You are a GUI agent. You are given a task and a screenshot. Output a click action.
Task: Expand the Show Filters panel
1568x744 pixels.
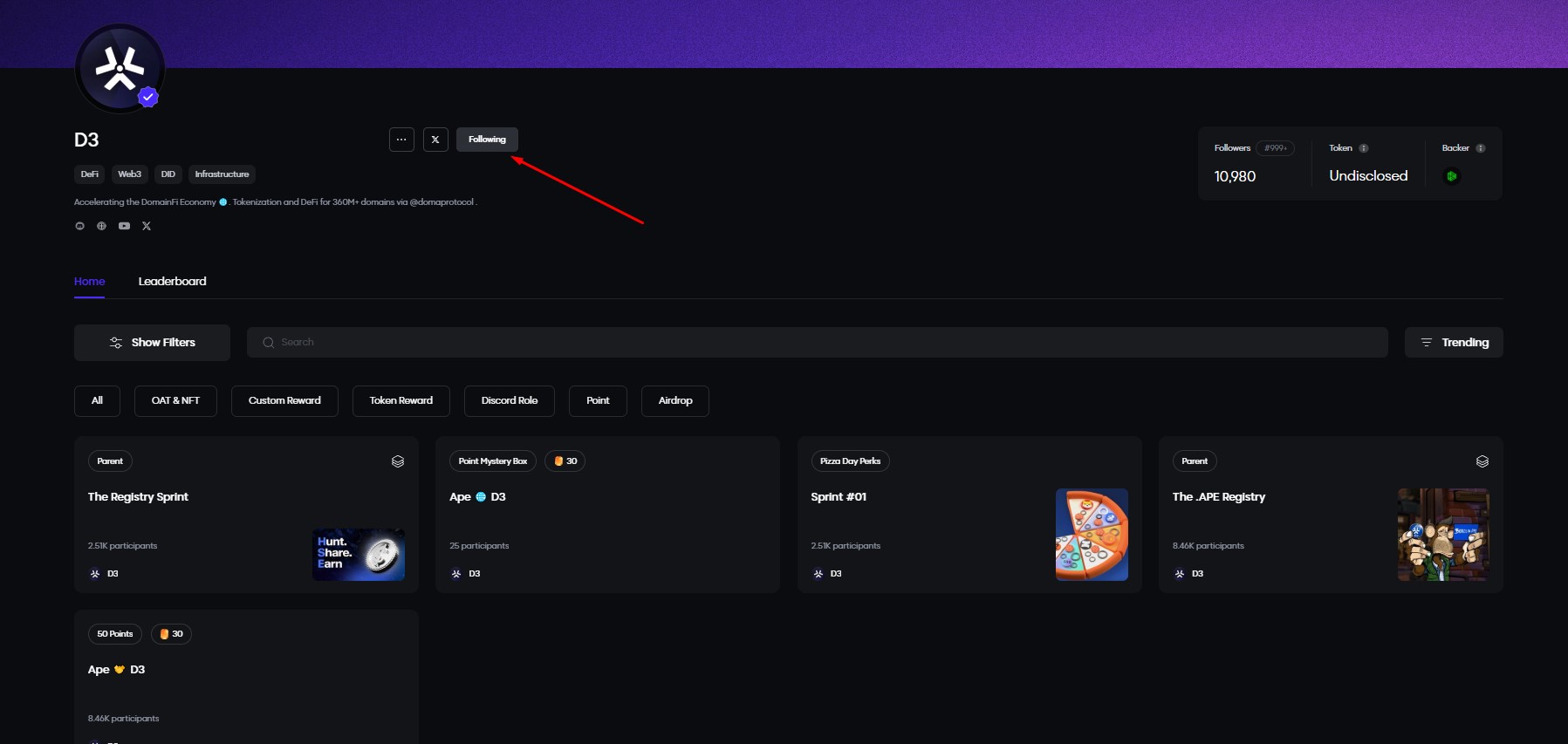tap(152, 343)
